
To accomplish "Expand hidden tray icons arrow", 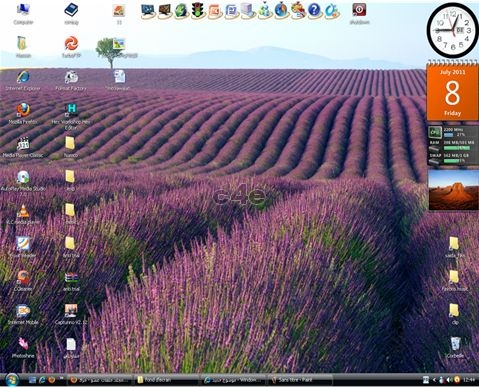I will (434, 380).
